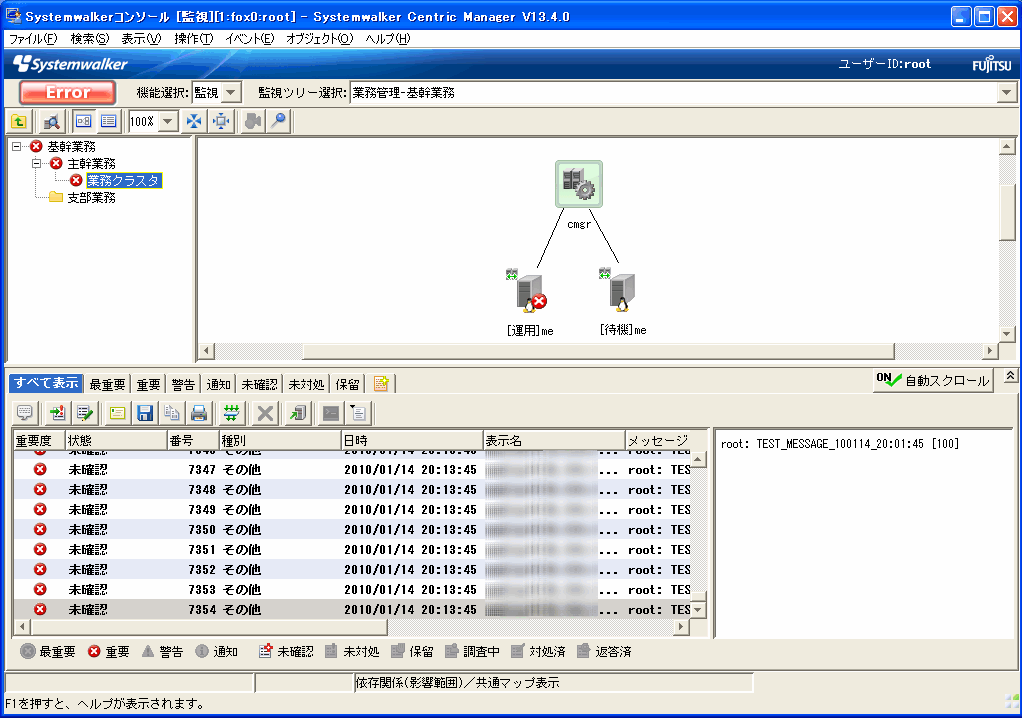Click the event list vertical scrollbar down arrow

point(698,609)
